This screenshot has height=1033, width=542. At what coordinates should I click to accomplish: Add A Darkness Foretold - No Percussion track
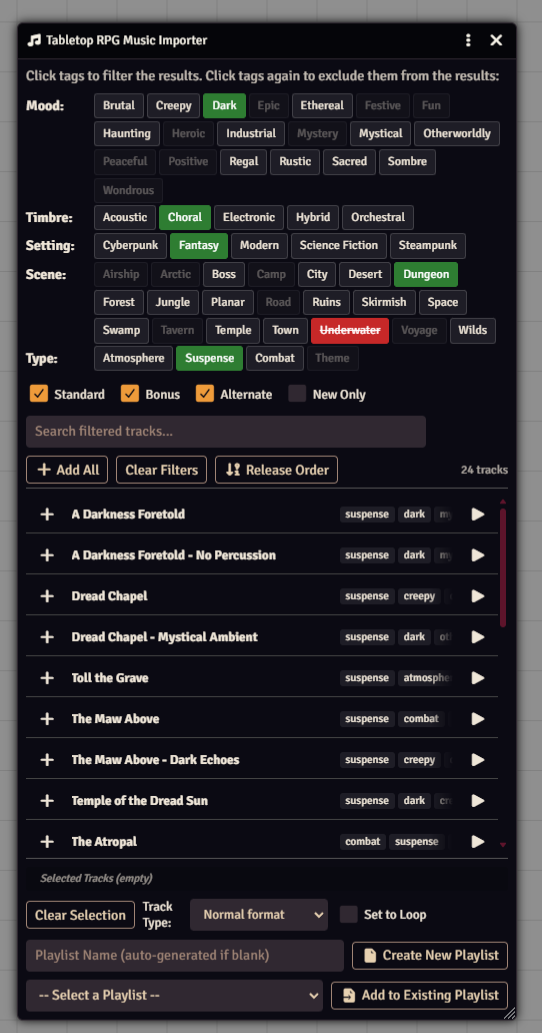pyautogui.click(x=47, y=555)
